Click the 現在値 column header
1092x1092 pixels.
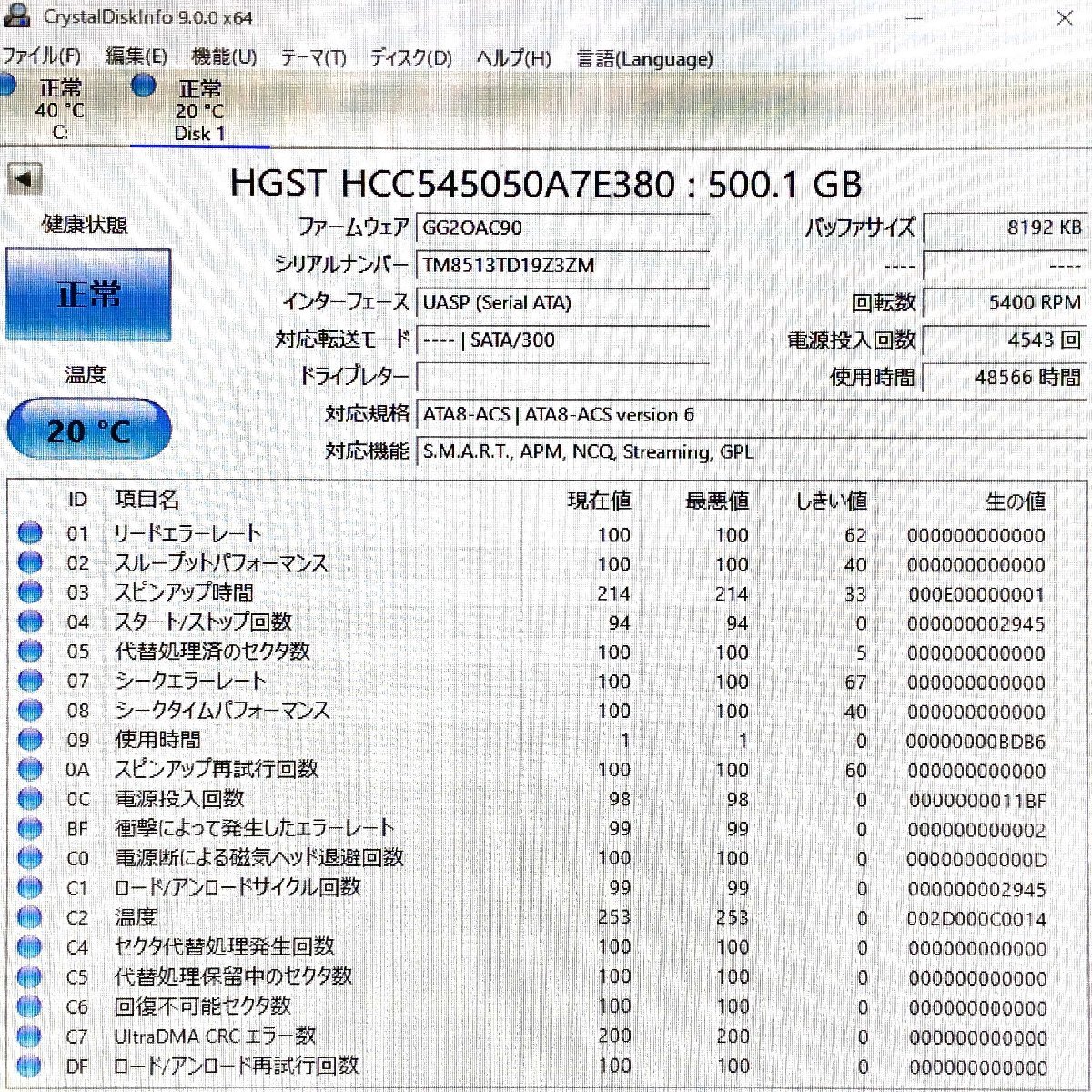(x=599, y=500)
